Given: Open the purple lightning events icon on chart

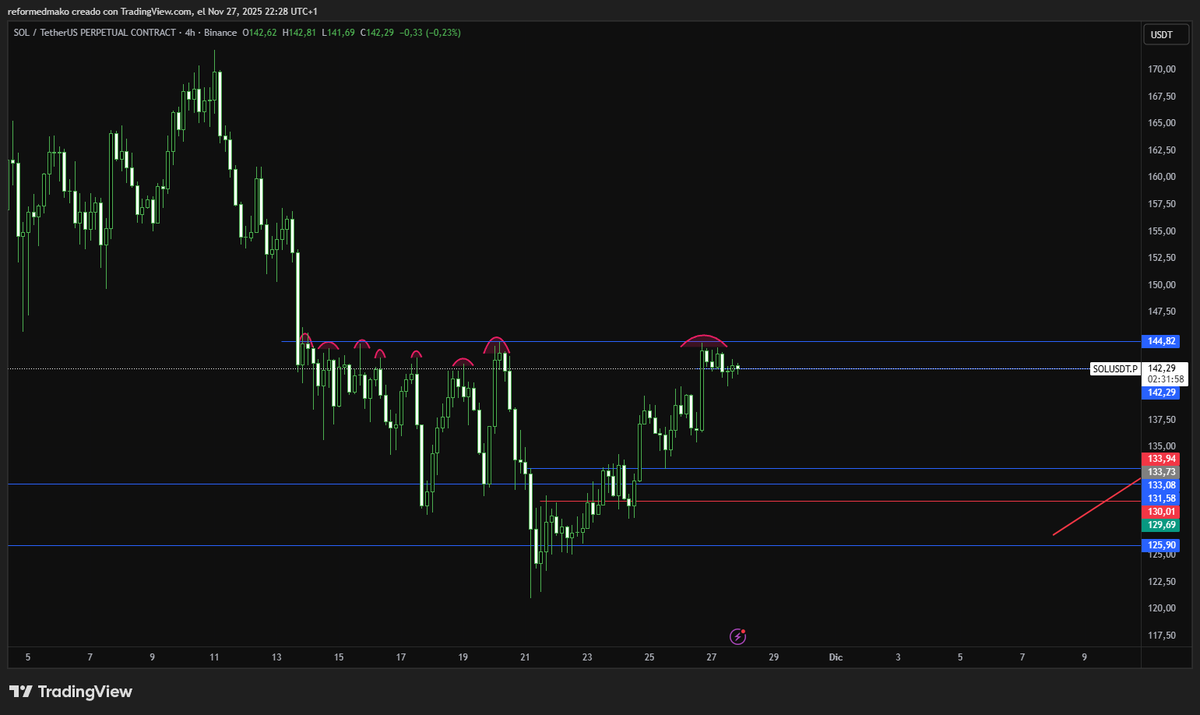Looking at the screenshot, I should pyautogui.click(x=738, y=636).
